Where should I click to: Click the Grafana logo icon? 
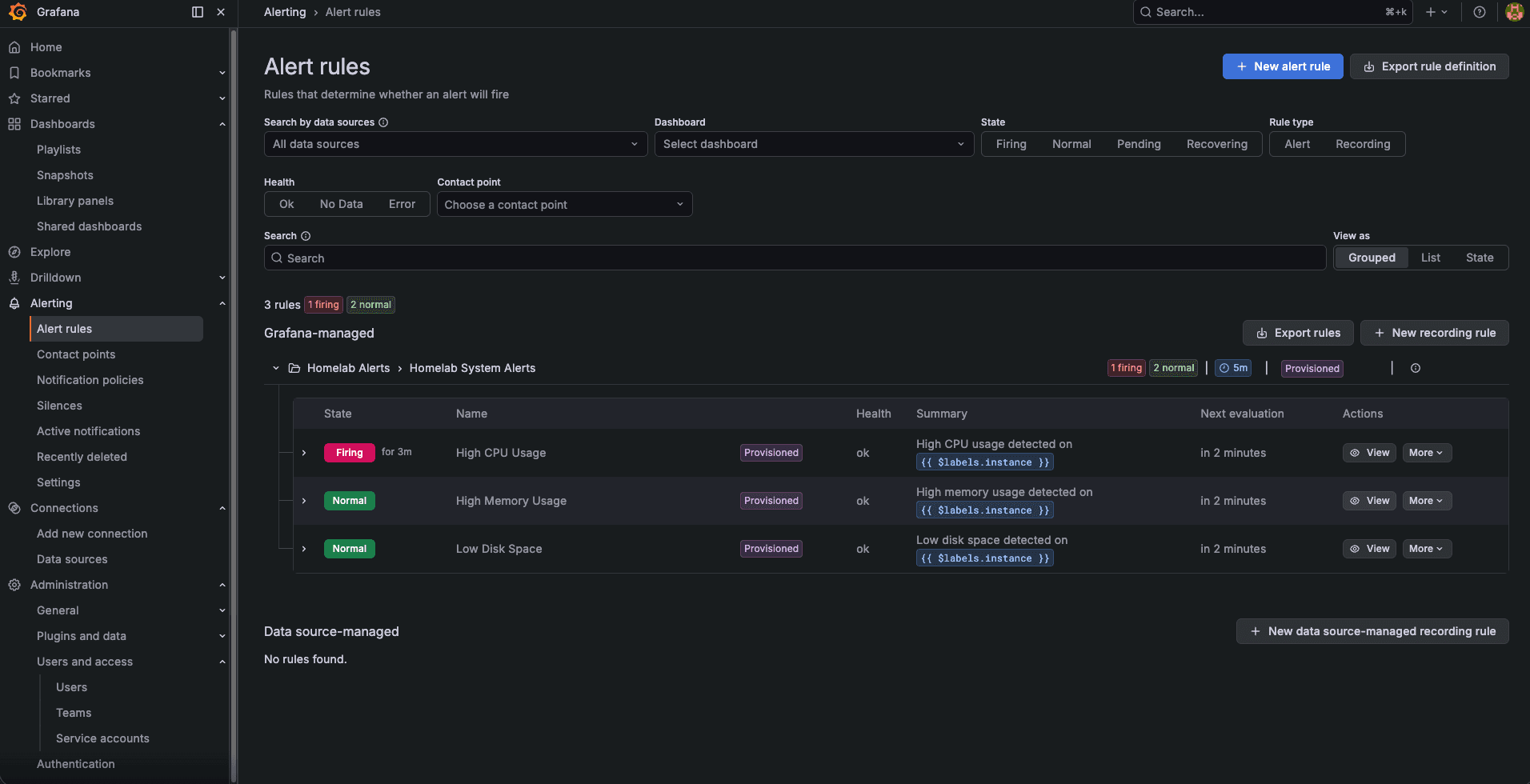click(17, 12)
